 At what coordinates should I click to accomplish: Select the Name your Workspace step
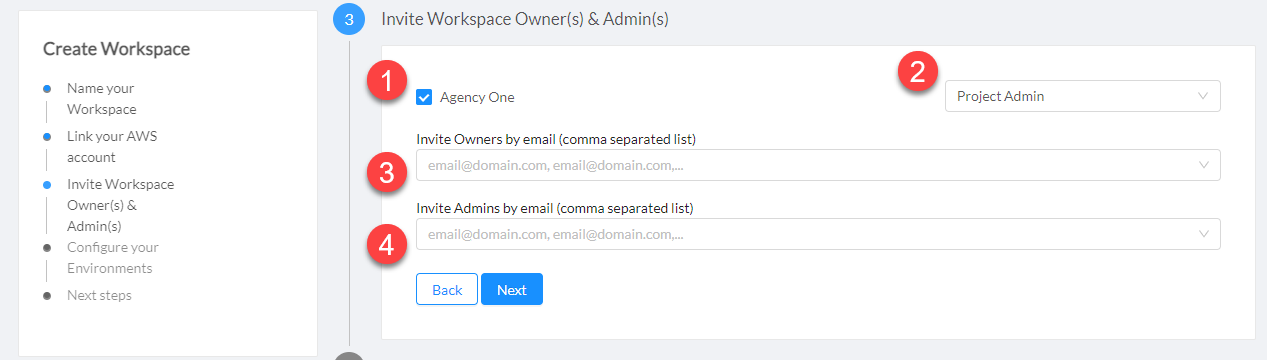[x=101, y=99]
